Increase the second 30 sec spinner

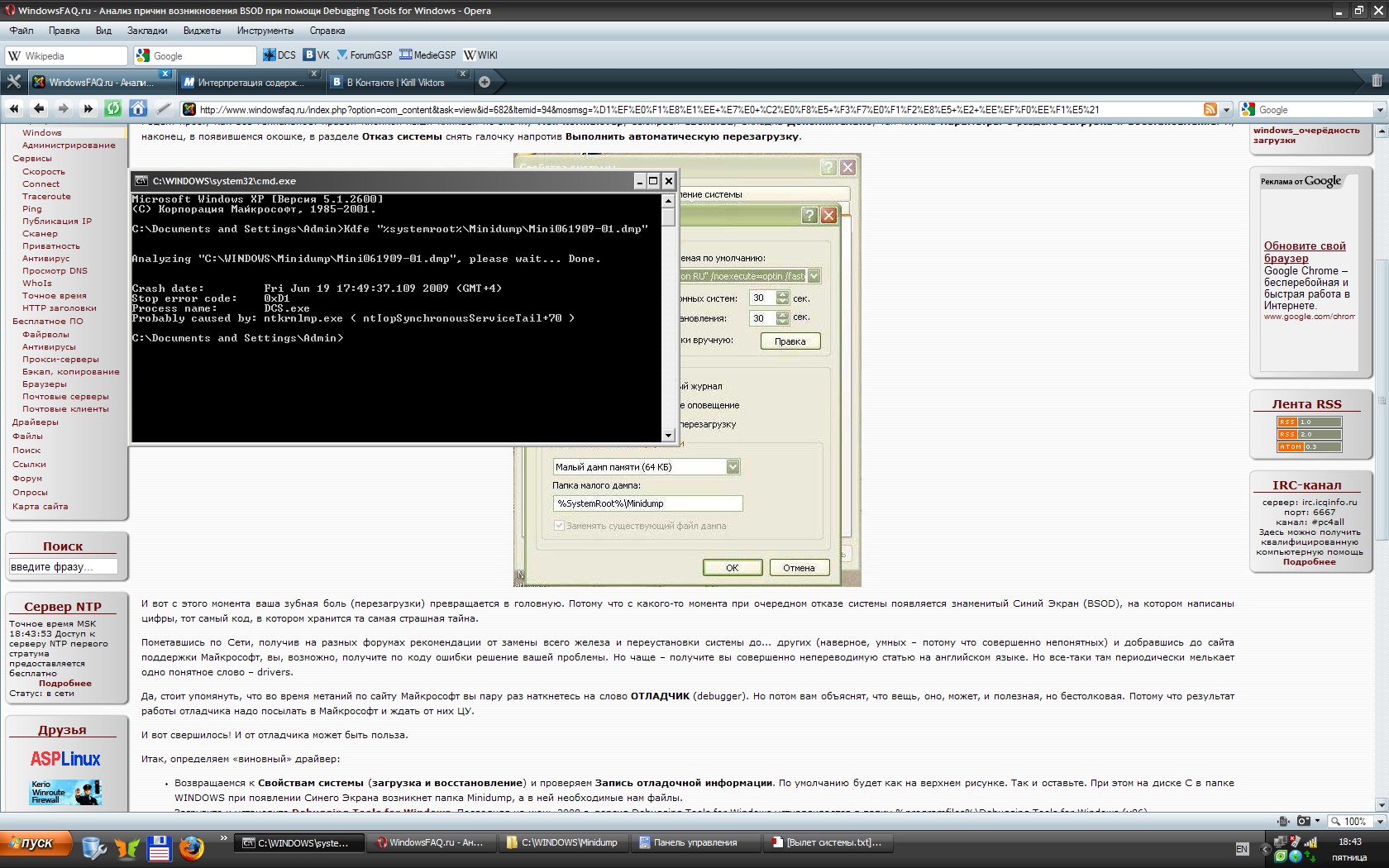coord(783,314)
